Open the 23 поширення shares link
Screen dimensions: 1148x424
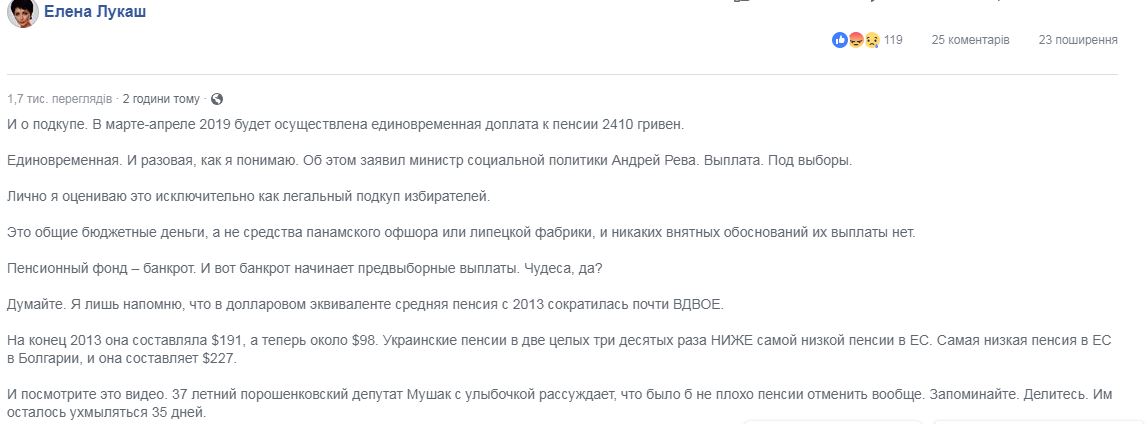coord(1077,40)
